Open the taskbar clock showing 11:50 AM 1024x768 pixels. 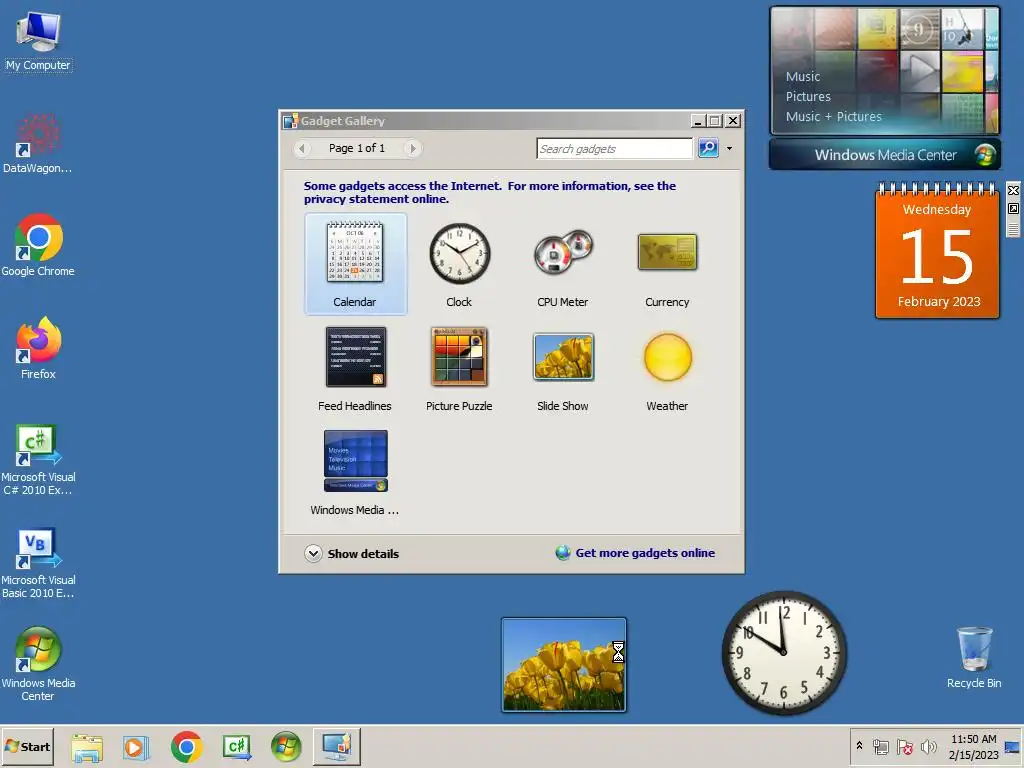(x=973, y=746)
